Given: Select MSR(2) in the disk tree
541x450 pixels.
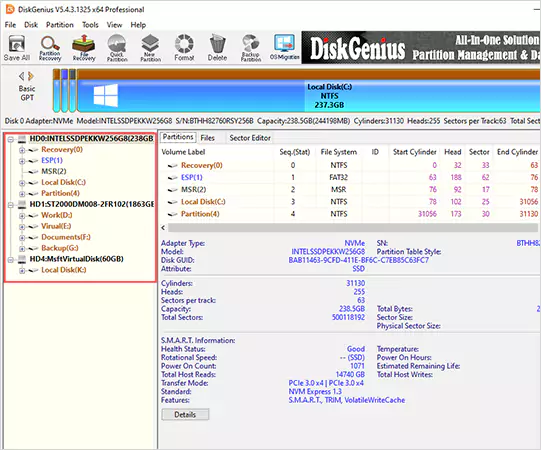Looking at the screenshot, I should [x=53, y=171].
